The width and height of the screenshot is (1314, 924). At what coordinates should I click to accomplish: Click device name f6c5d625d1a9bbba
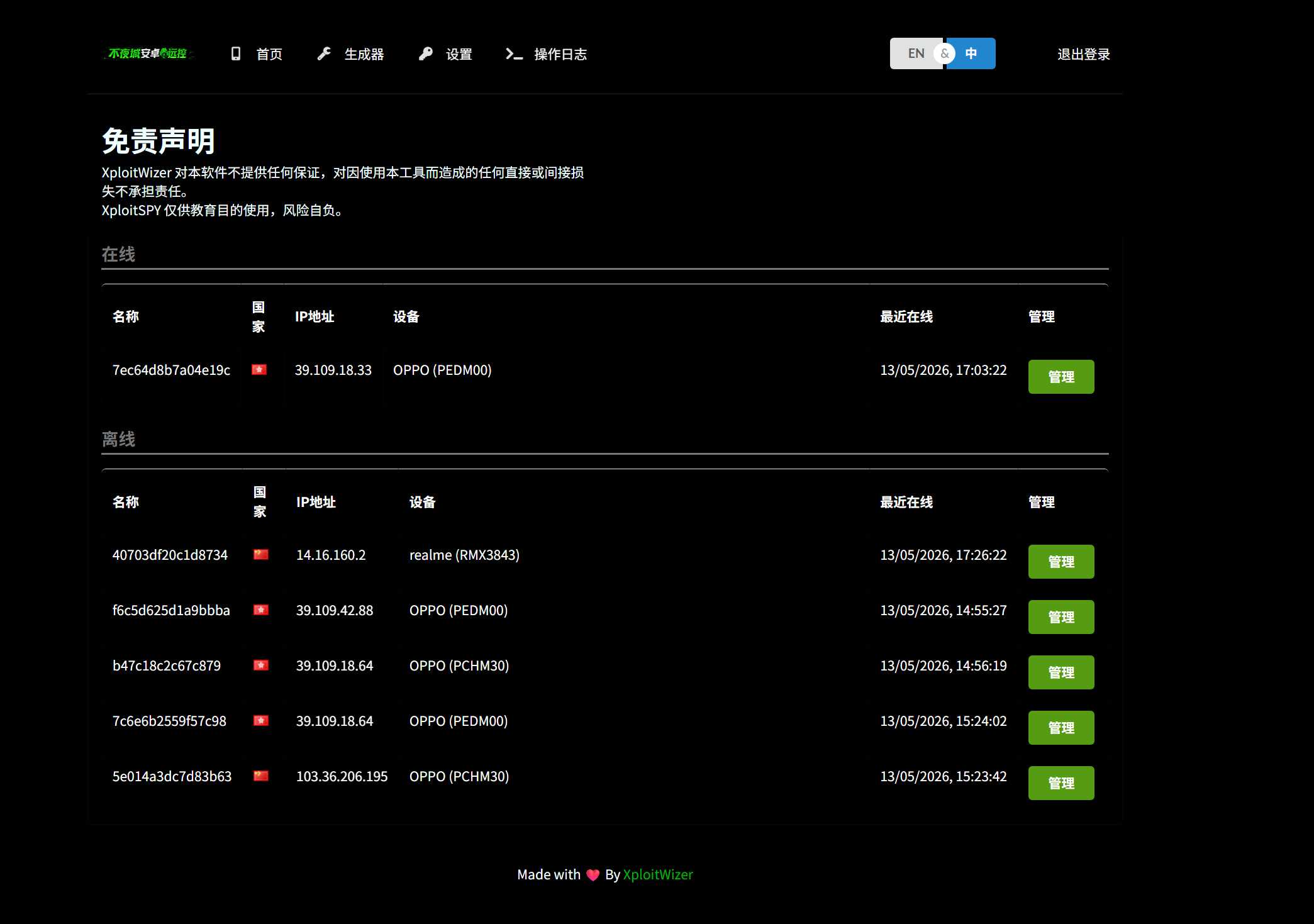click(171, 610)
